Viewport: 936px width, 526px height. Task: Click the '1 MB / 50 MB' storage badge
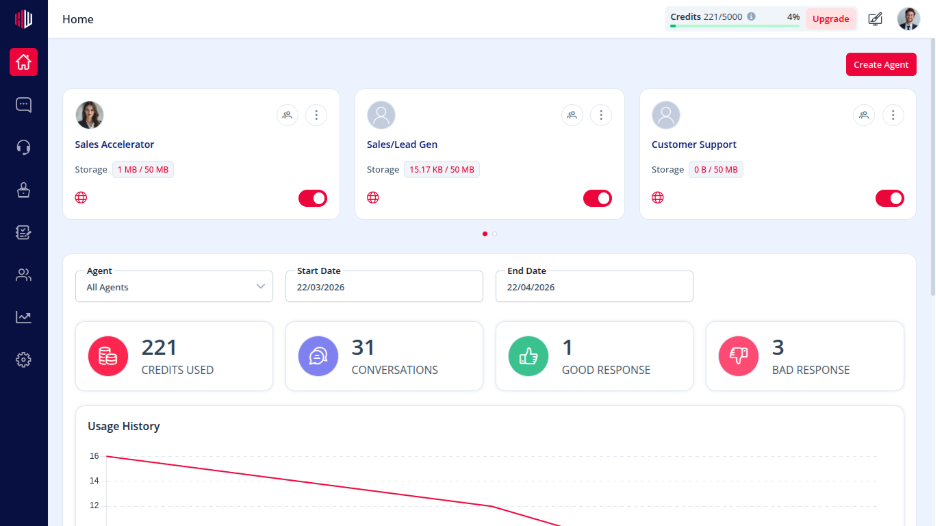pyautogui.click(x=143, y=170)
